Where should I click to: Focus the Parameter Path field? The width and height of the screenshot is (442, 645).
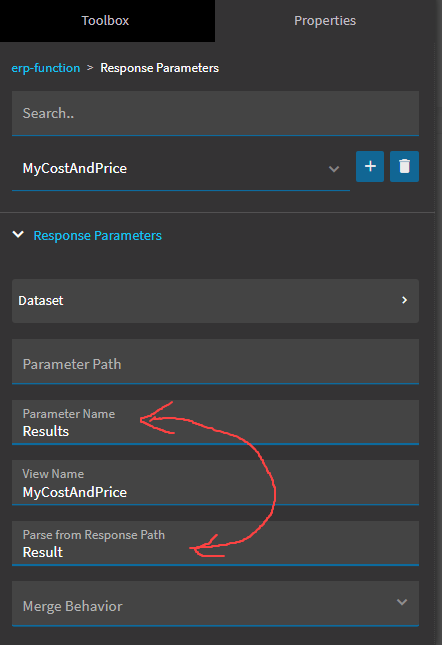coord(215,362)
